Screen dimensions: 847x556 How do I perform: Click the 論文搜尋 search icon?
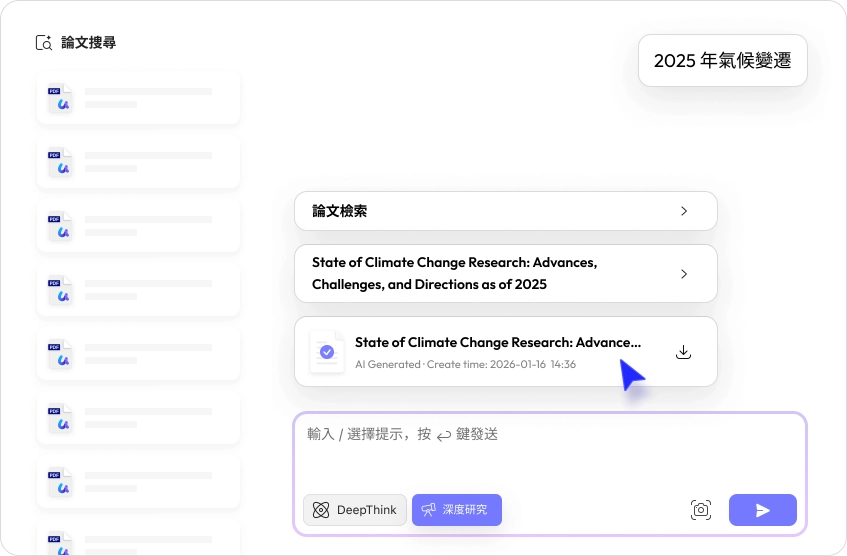(44, 43)
